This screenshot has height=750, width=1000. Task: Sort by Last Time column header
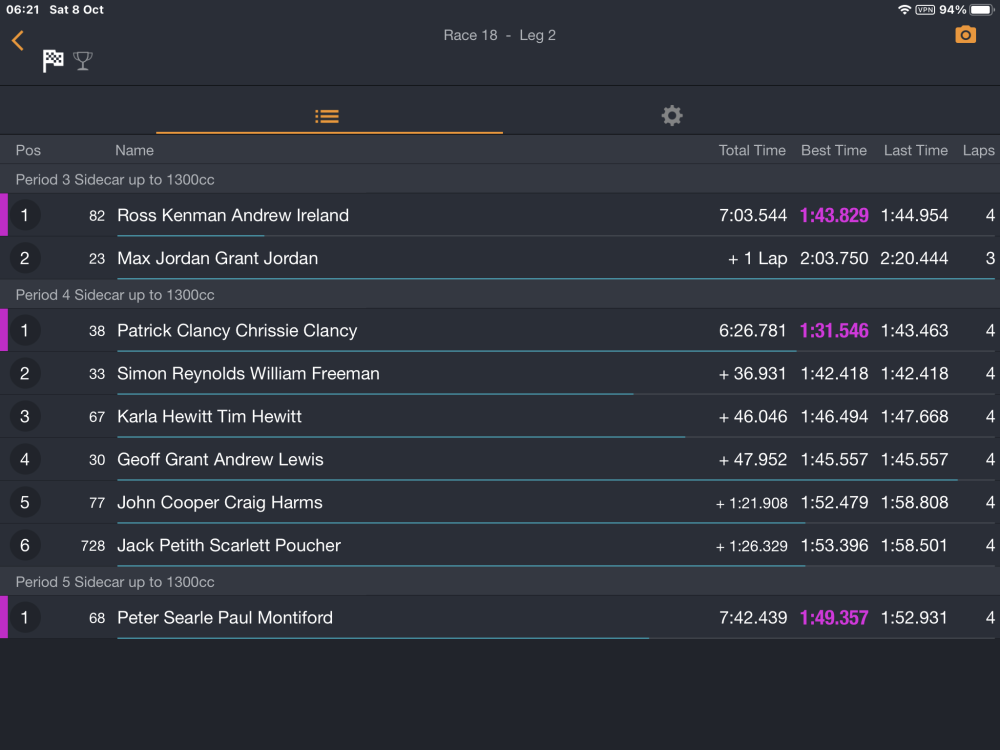915,151
